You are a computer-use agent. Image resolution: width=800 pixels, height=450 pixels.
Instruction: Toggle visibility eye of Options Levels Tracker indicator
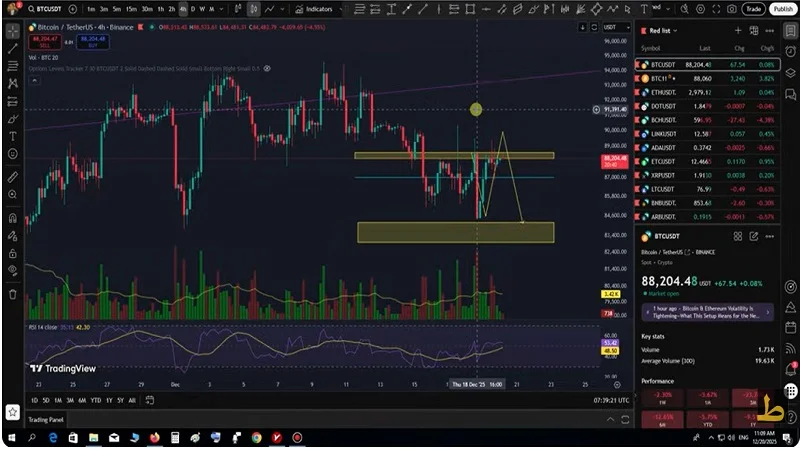point(265,69)
